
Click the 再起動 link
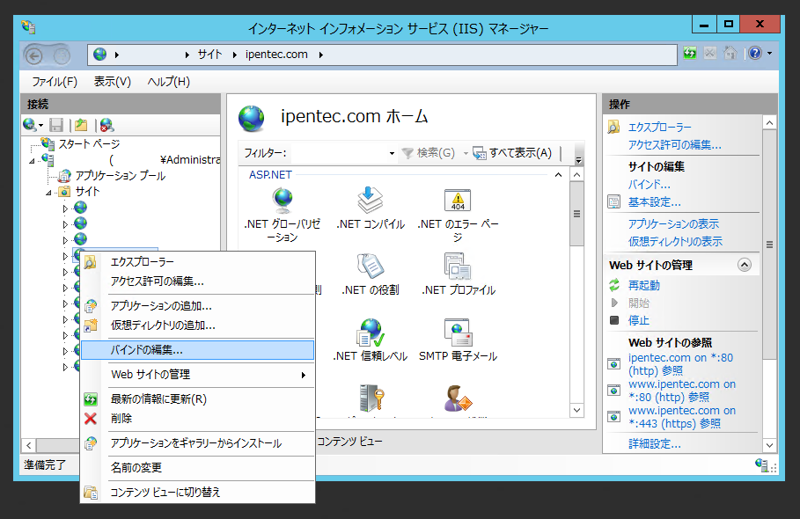(x=643, y=285)
